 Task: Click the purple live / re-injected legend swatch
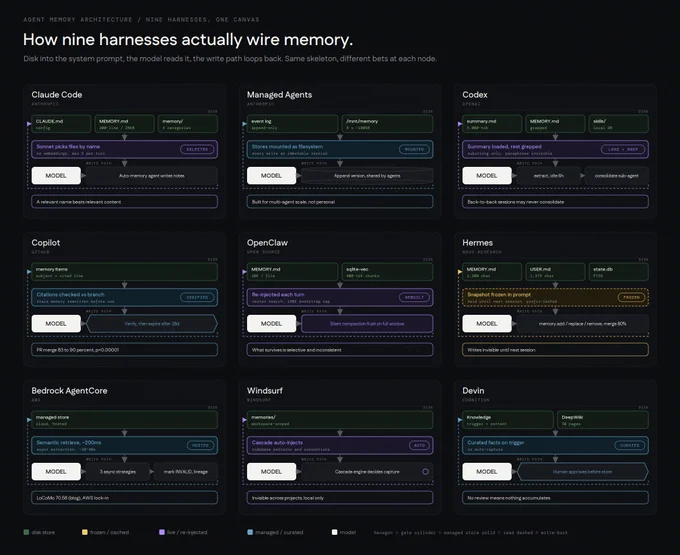click(x=162, y=532)
